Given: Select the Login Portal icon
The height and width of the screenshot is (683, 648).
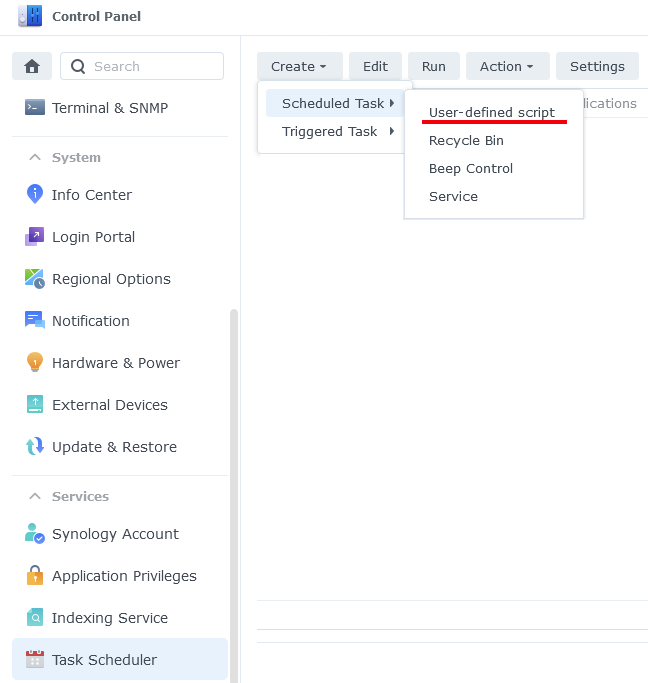Looking at the screenshot, I should [35, 237].
